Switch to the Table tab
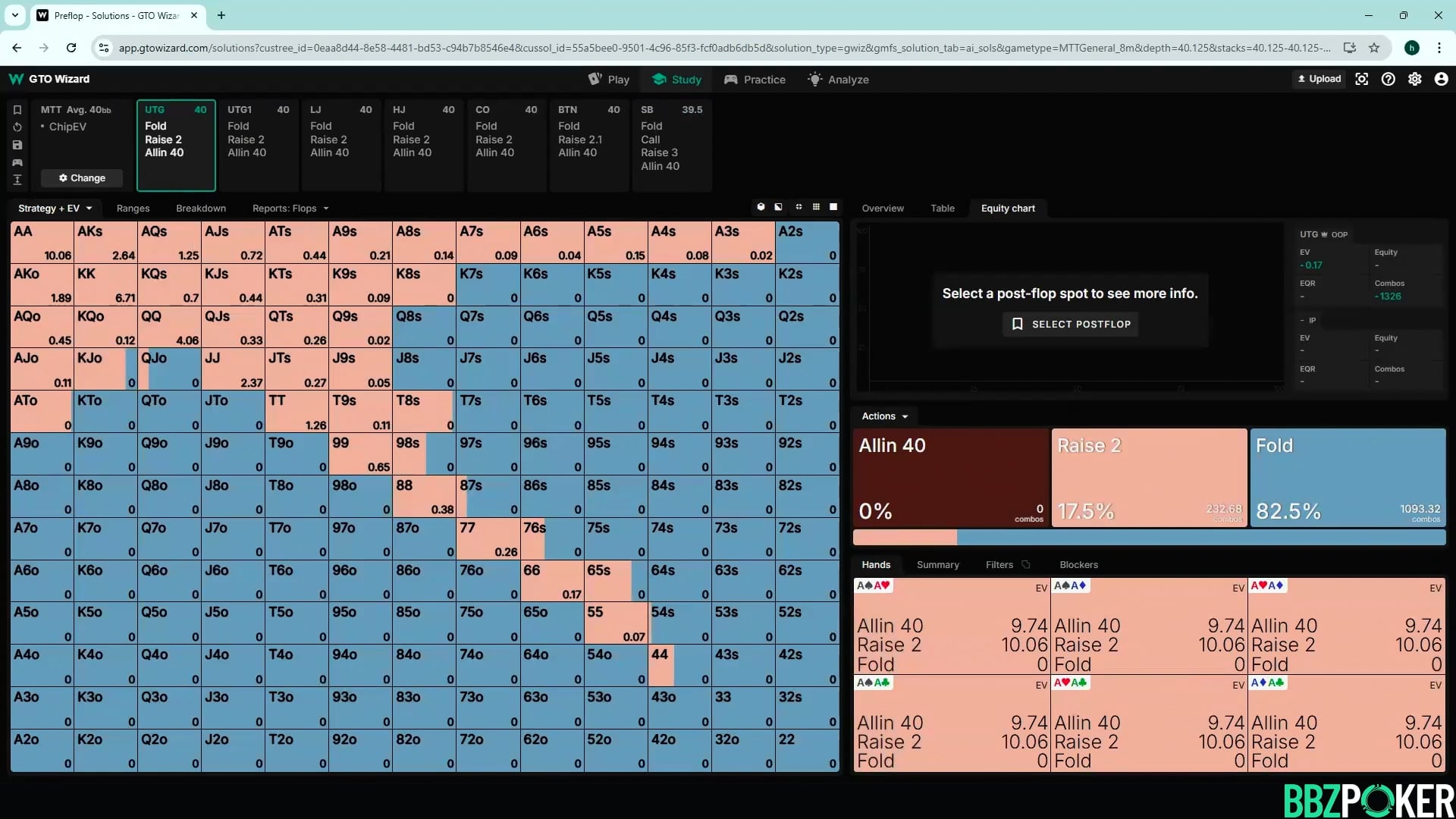Image resolution: width=1456 pixels, height=819 pixels. pyautogui.click(x=943, y=209)
